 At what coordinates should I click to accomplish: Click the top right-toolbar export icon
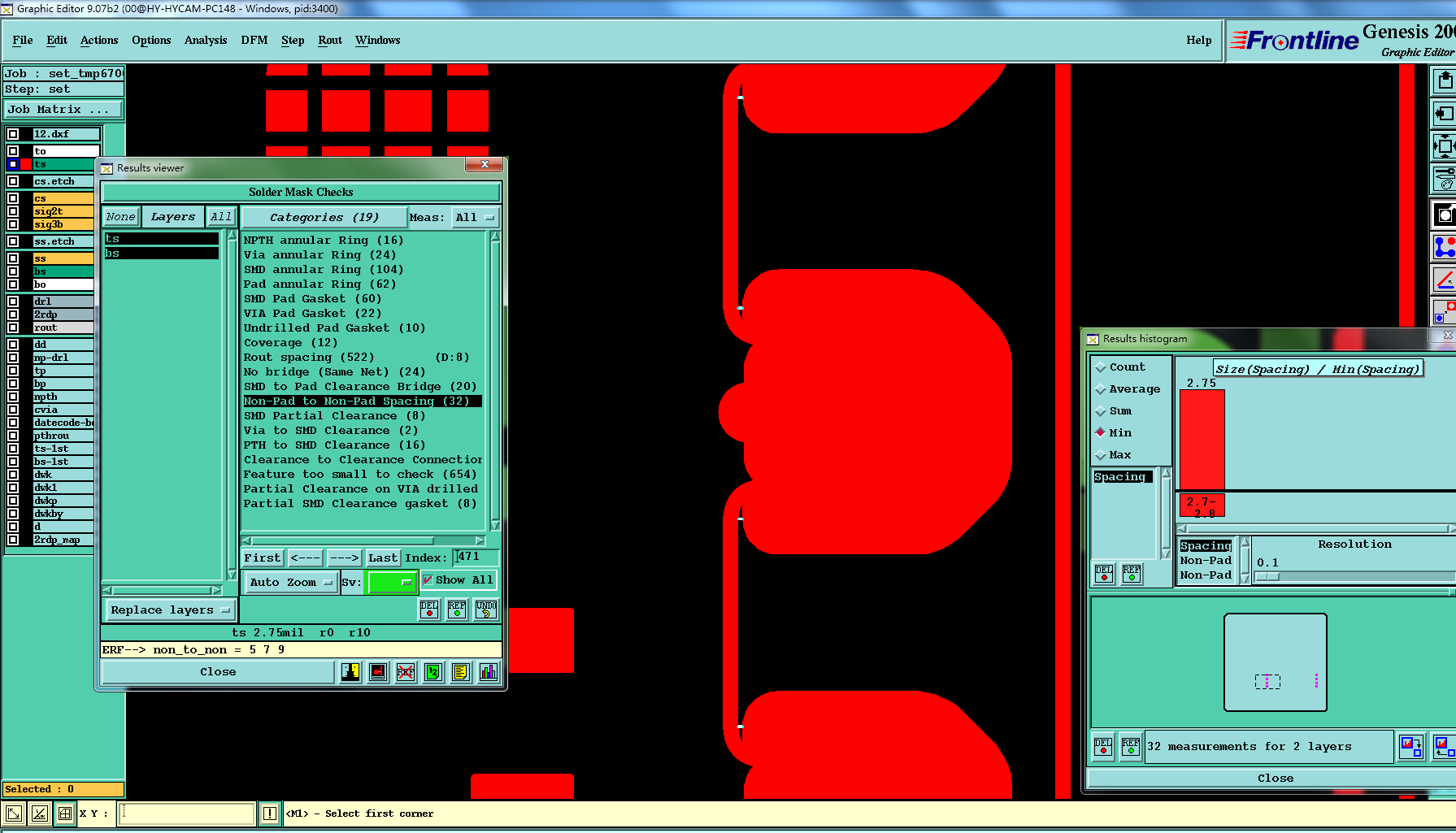pos(1444,80)
